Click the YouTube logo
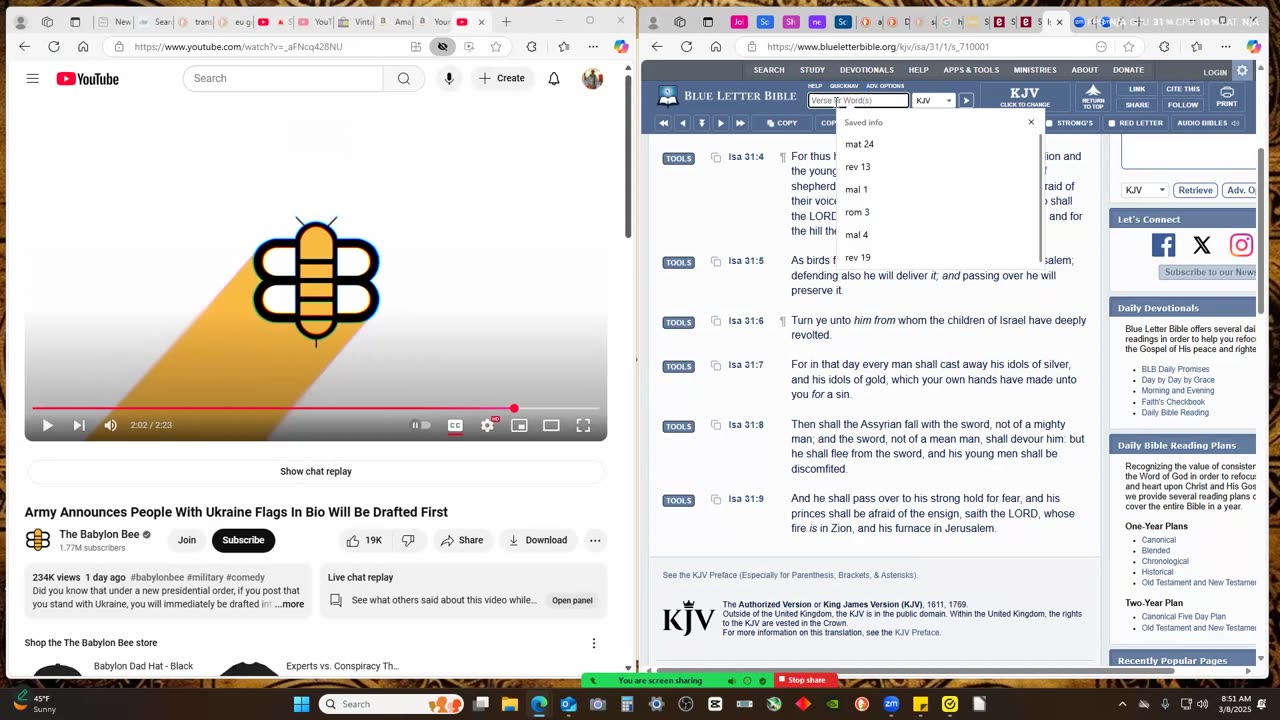1280x720 pixels. [x=88, y=79]
